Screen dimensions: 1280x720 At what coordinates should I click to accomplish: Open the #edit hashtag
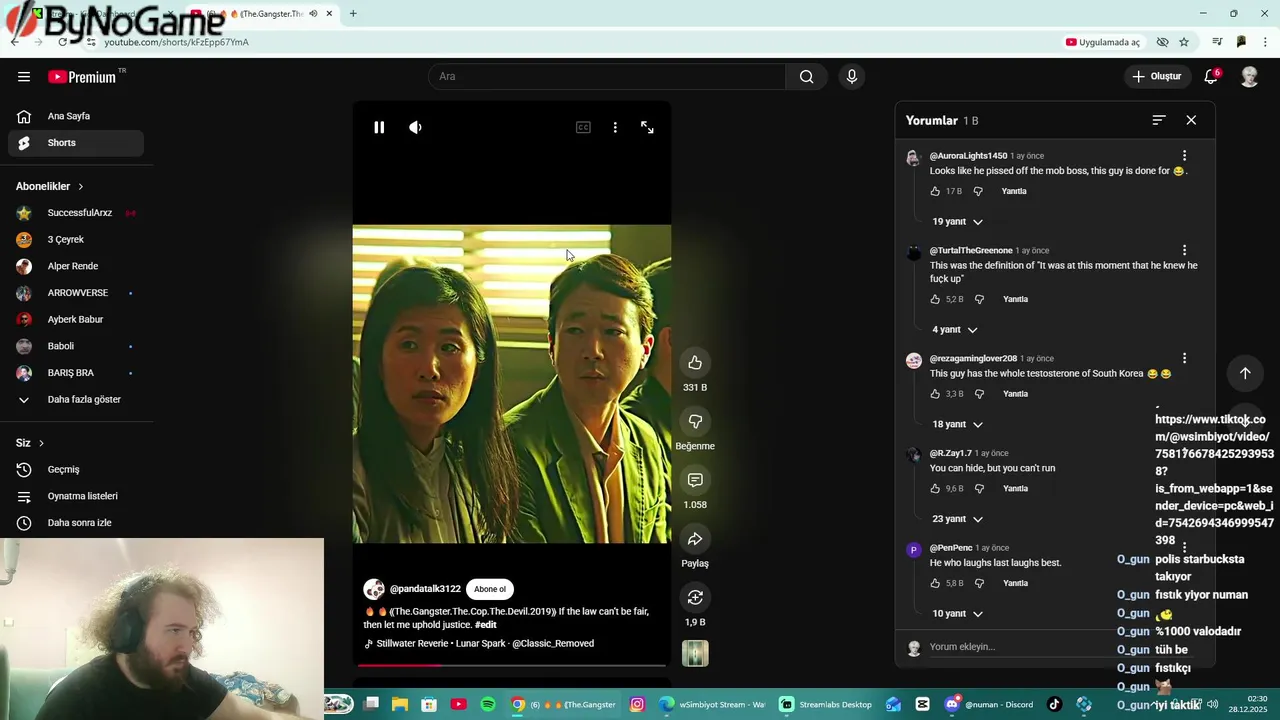[486, 625]
